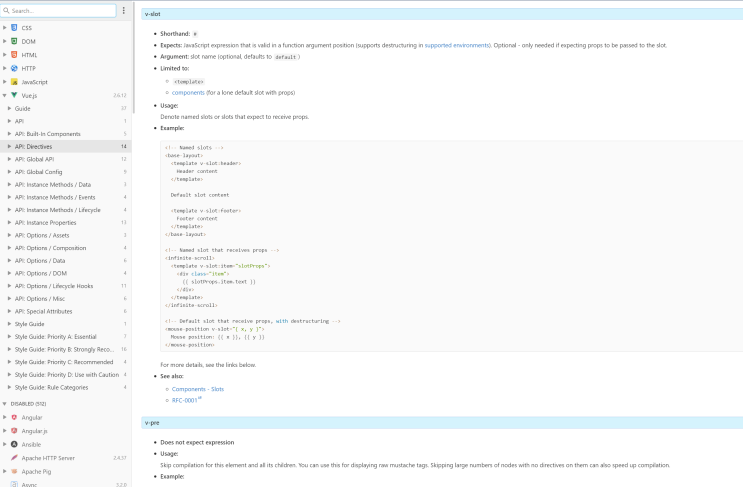Open API: Instance Methods / Events

tap(66, 197)
